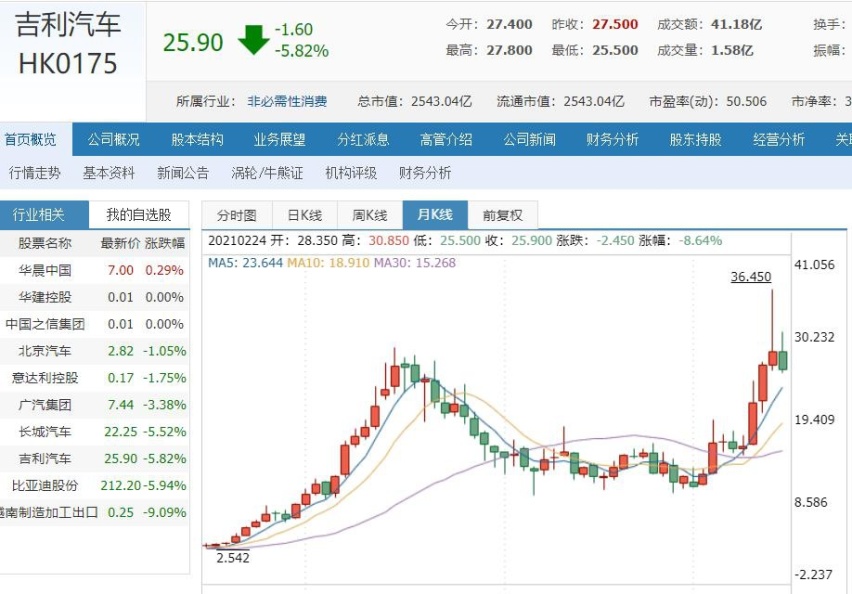Click the MA30: 15.268 indicator label
Screen dimensions: 852x594
tap(415, 263)
